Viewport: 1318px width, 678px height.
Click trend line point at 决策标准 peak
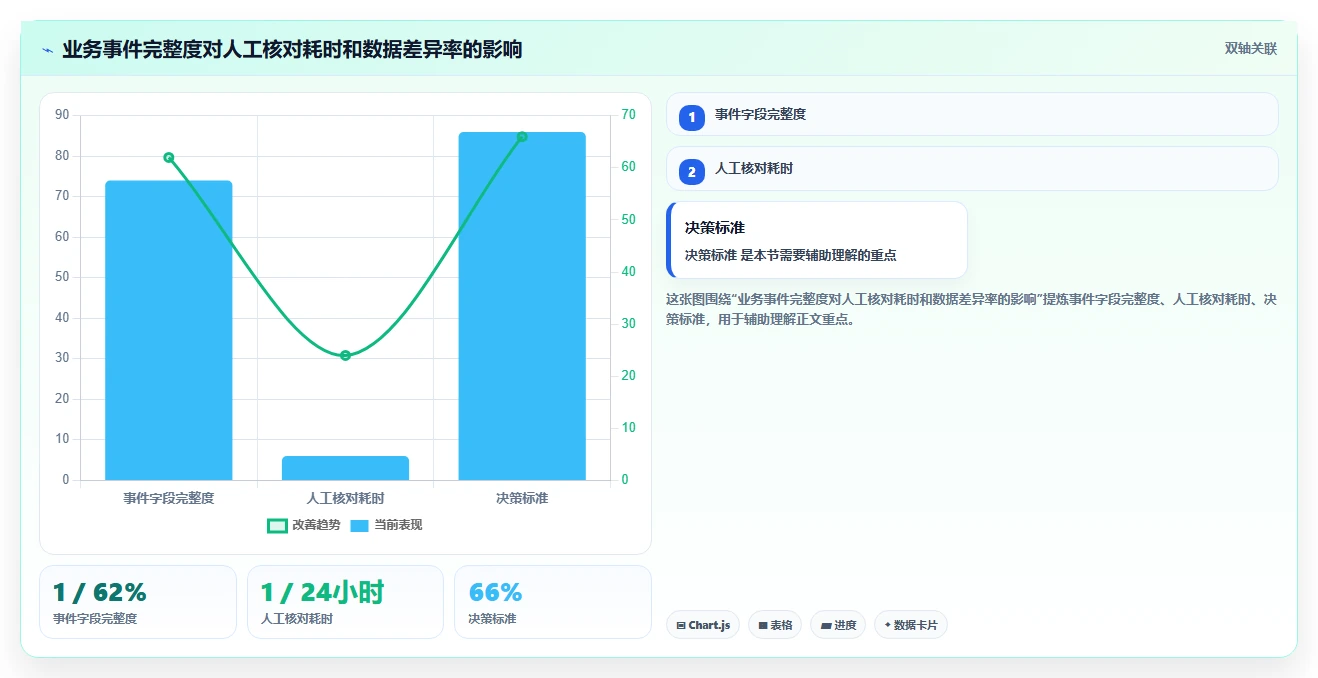coord(522,136)
